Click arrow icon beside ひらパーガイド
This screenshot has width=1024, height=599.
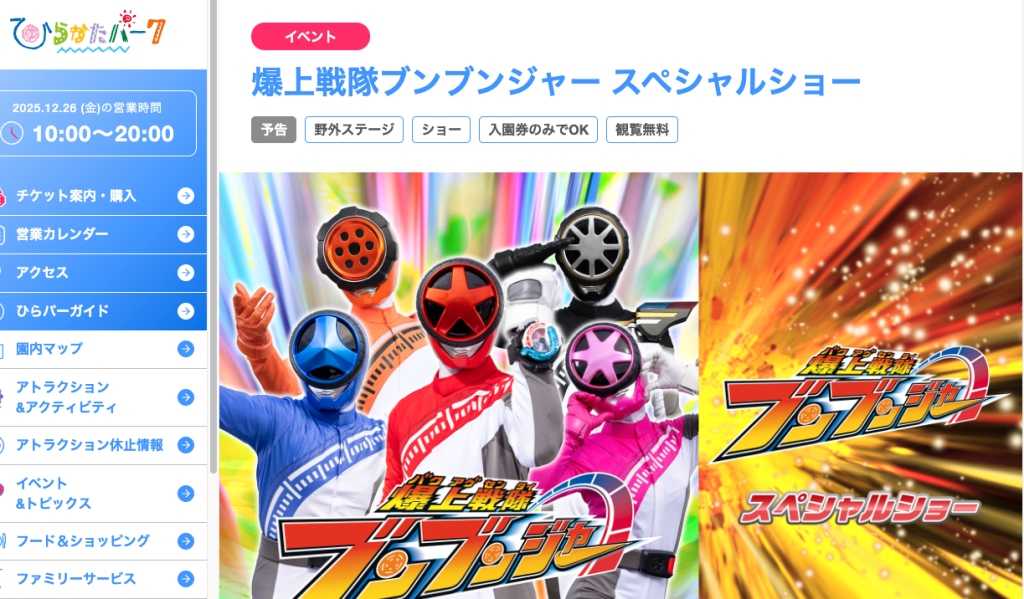click(x=185, y=311)
